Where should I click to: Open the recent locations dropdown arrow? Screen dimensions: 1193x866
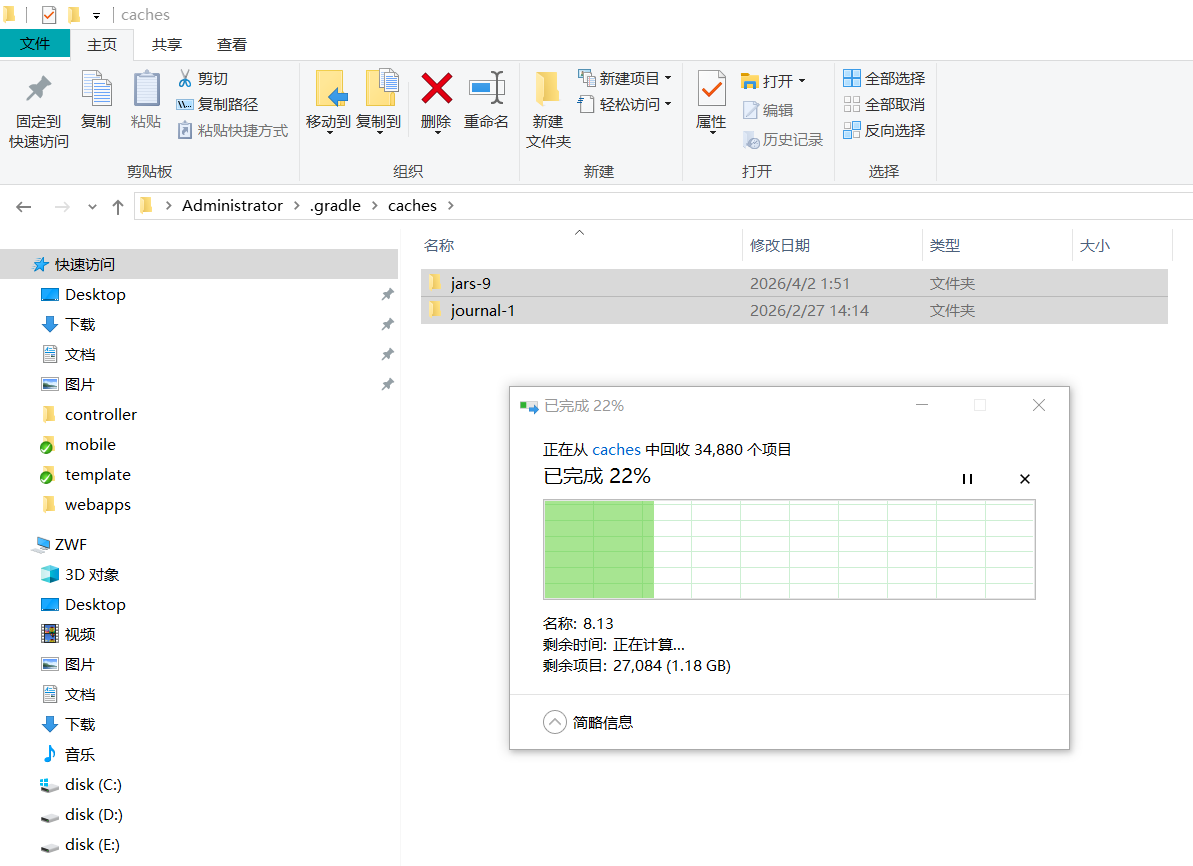tap(92, 206)
